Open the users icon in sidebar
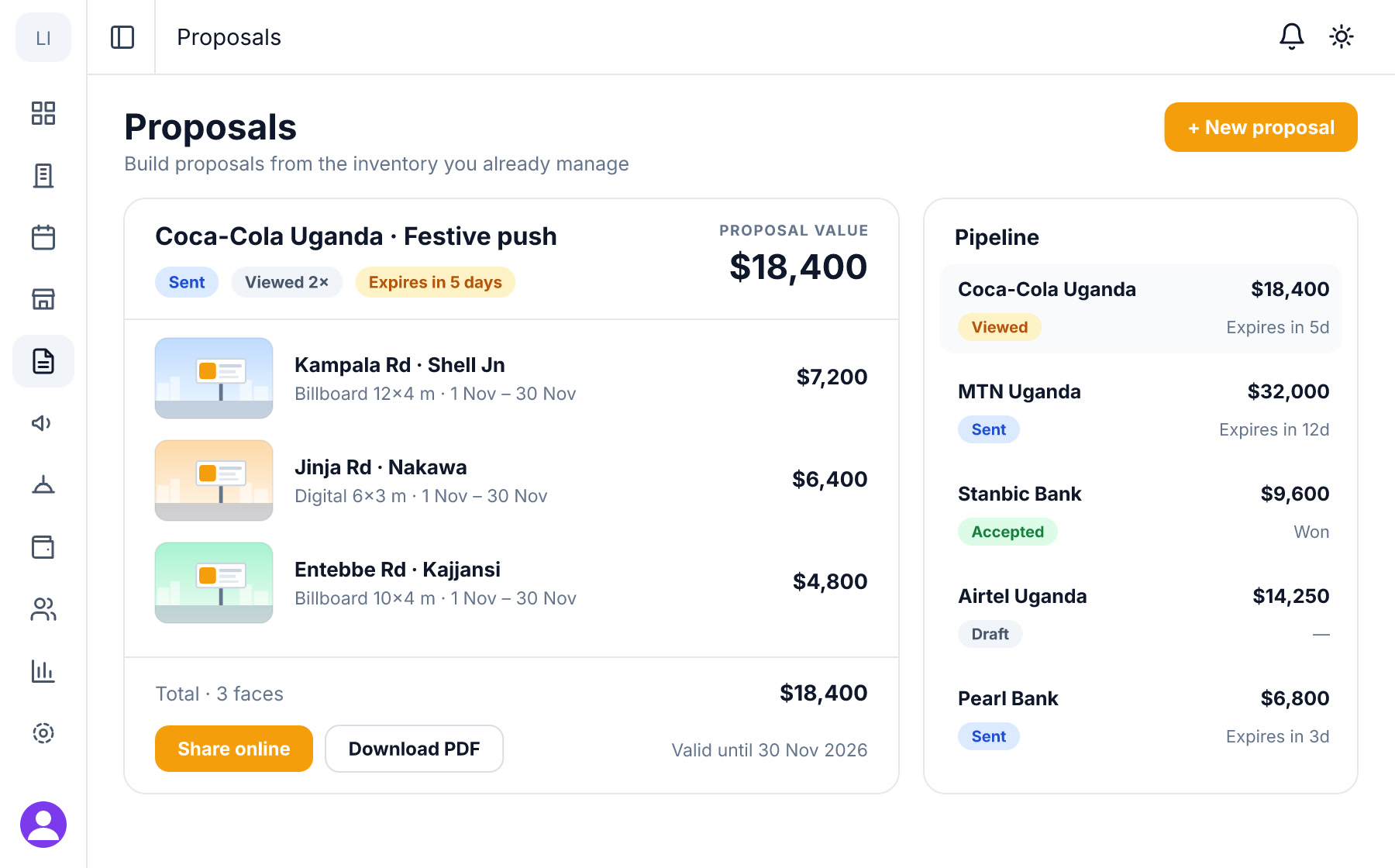The image size is (1395, 868). [43, 609]
